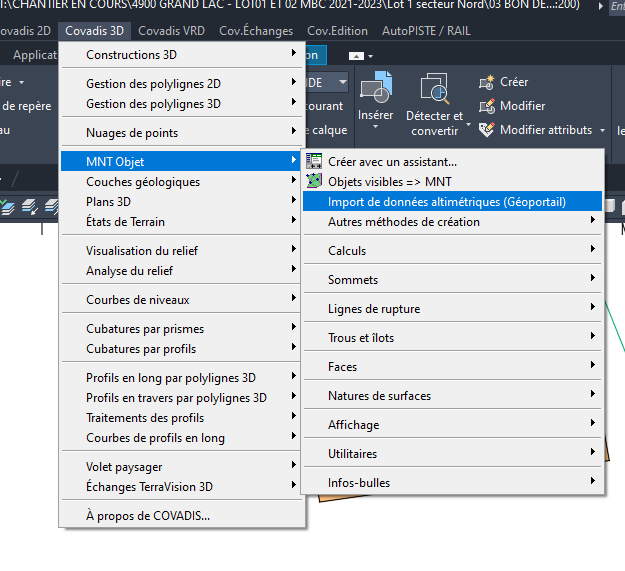Open Profils en travers par polylignes 3D
This screenshot has width=625, height=571.
coord(181,398)
